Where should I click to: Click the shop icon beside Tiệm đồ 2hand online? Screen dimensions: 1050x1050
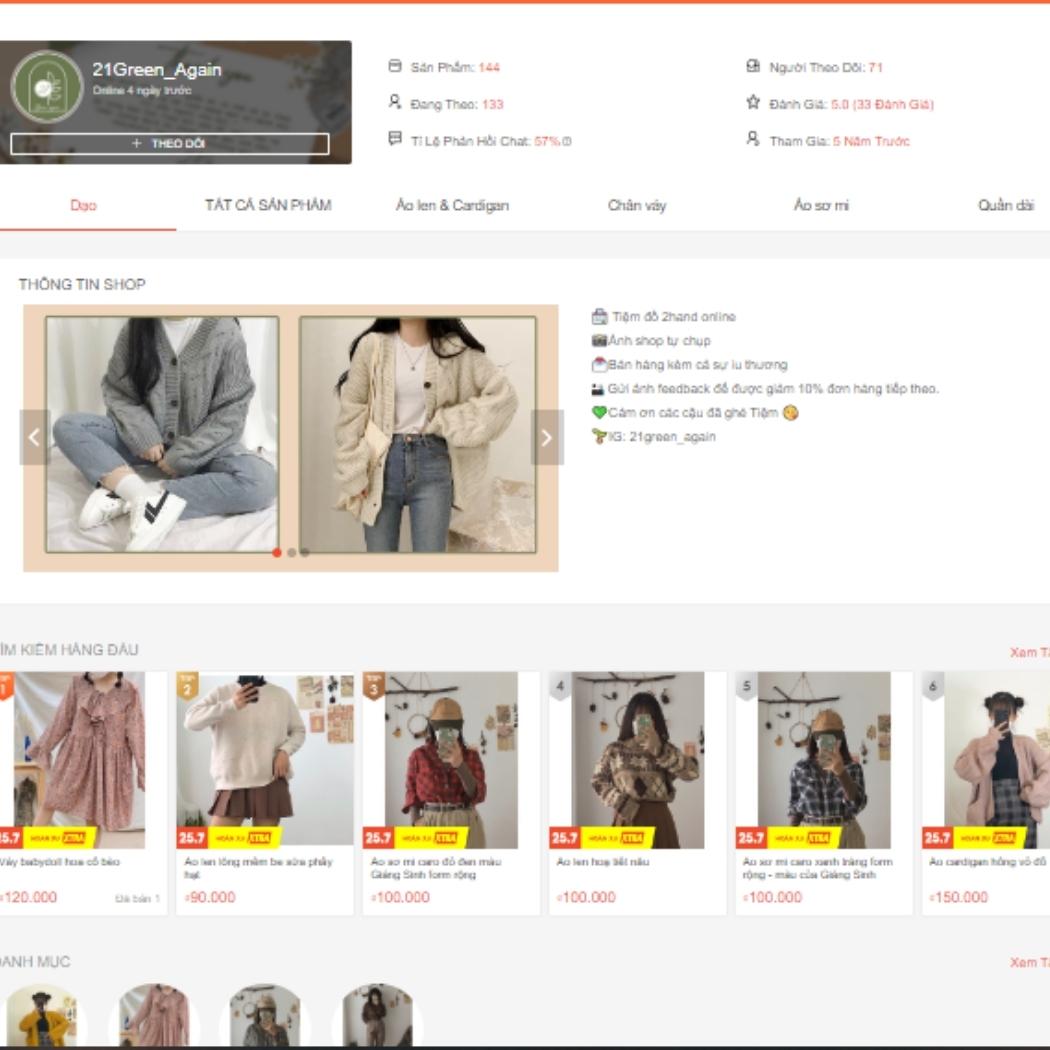pyautogui.click(x=599, y=316)
